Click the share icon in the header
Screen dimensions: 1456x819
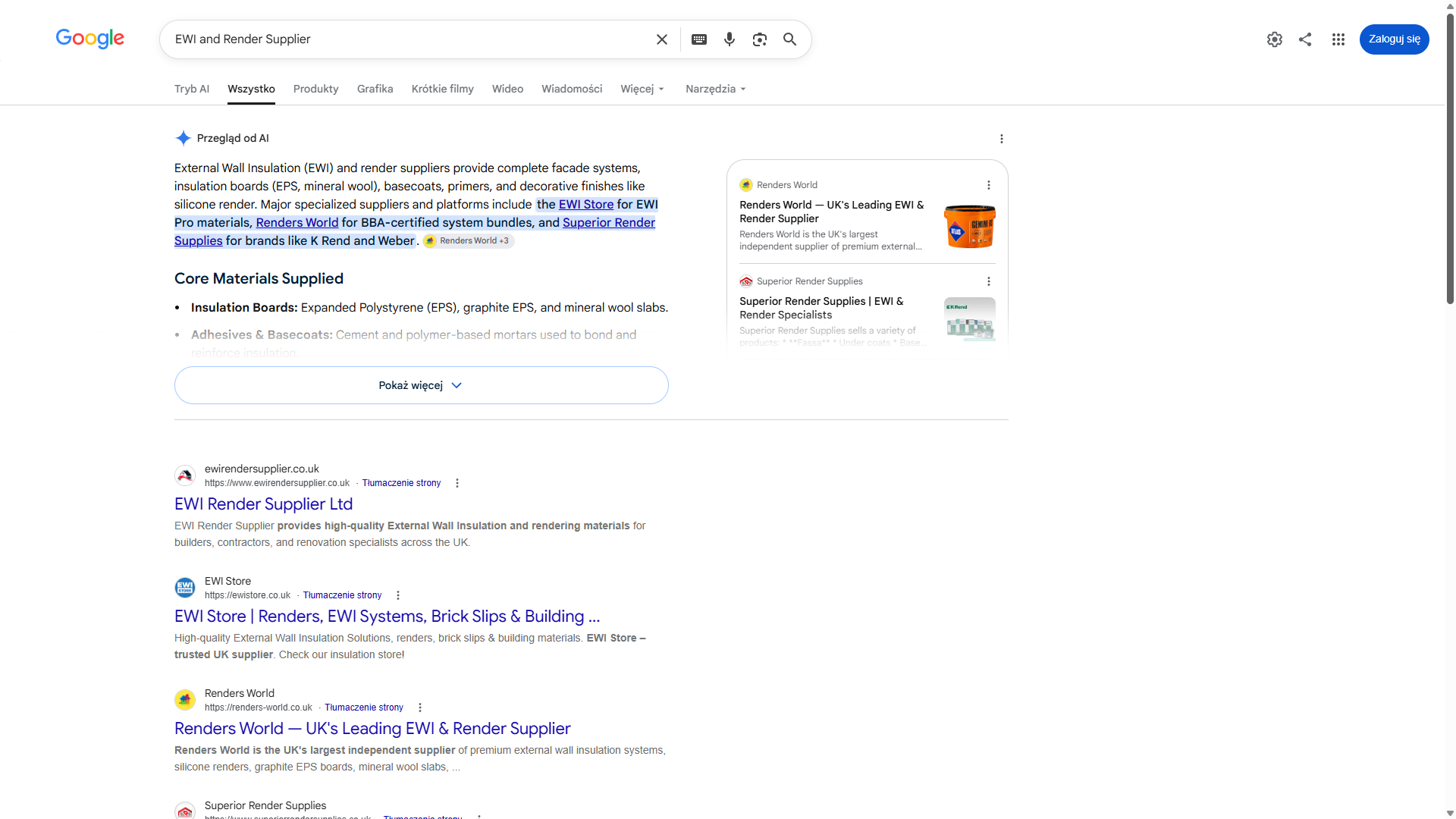pyautogui.click(x=1305, y=39)
